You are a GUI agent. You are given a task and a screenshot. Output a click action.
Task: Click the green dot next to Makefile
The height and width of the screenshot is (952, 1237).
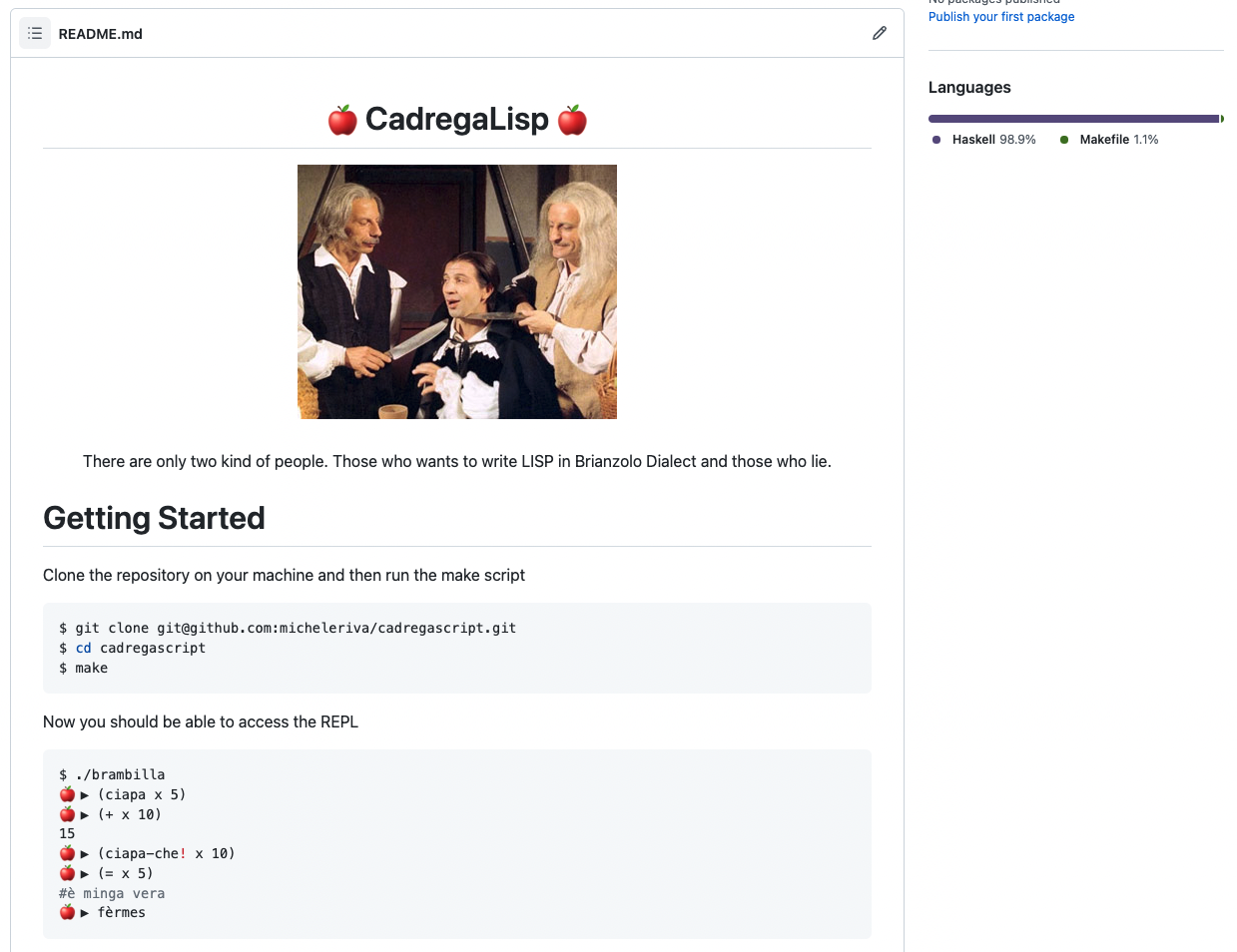pyautogui.click(x=1064, y=140)
